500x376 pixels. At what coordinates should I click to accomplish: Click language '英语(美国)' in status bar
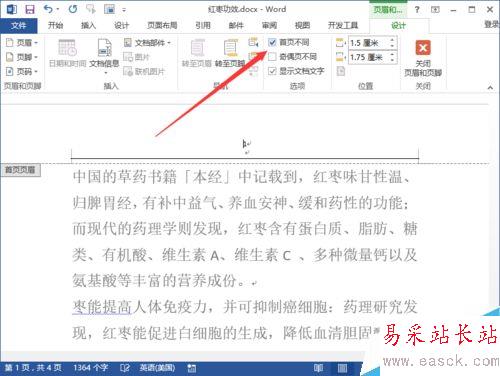(157, 368)
